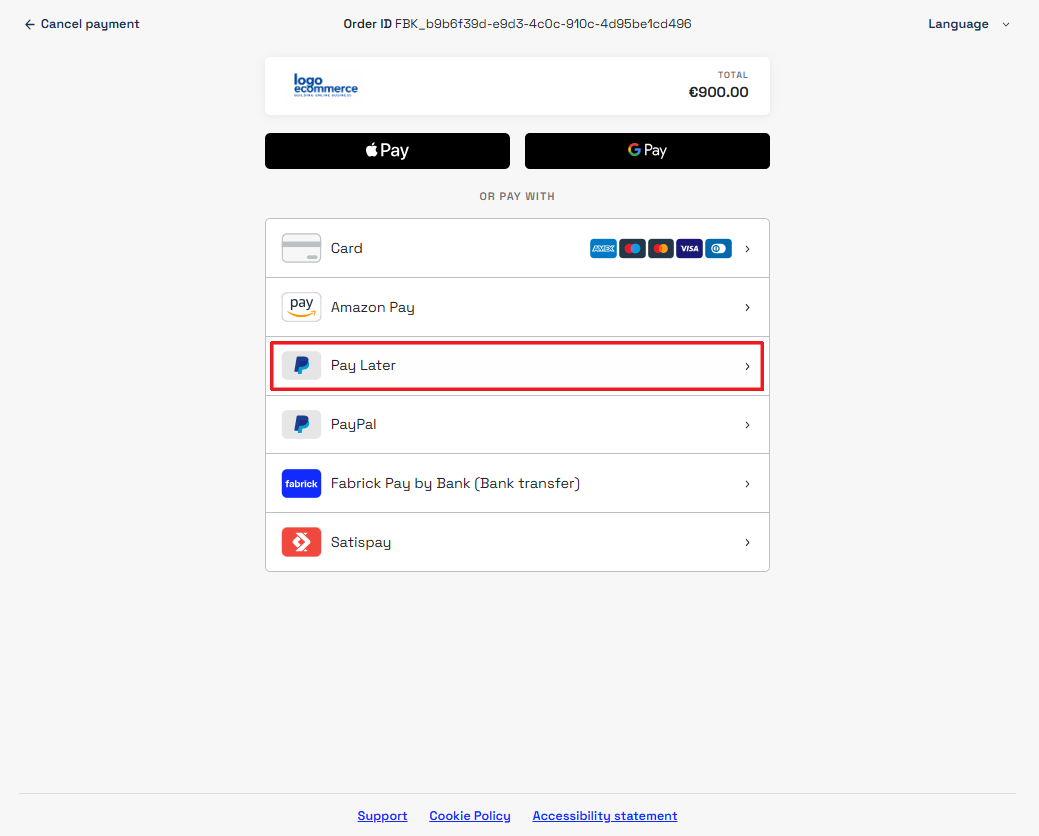Click the PayPal icon in Pay Later row

point(301,366)
